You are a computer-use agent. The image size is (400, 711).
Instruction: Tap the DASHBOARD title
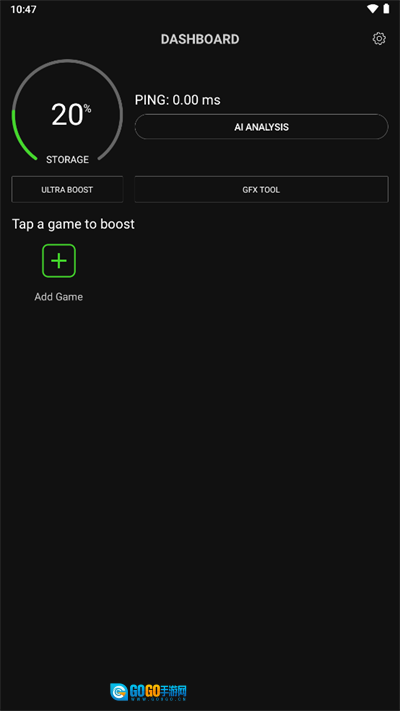tap(200, 39)
